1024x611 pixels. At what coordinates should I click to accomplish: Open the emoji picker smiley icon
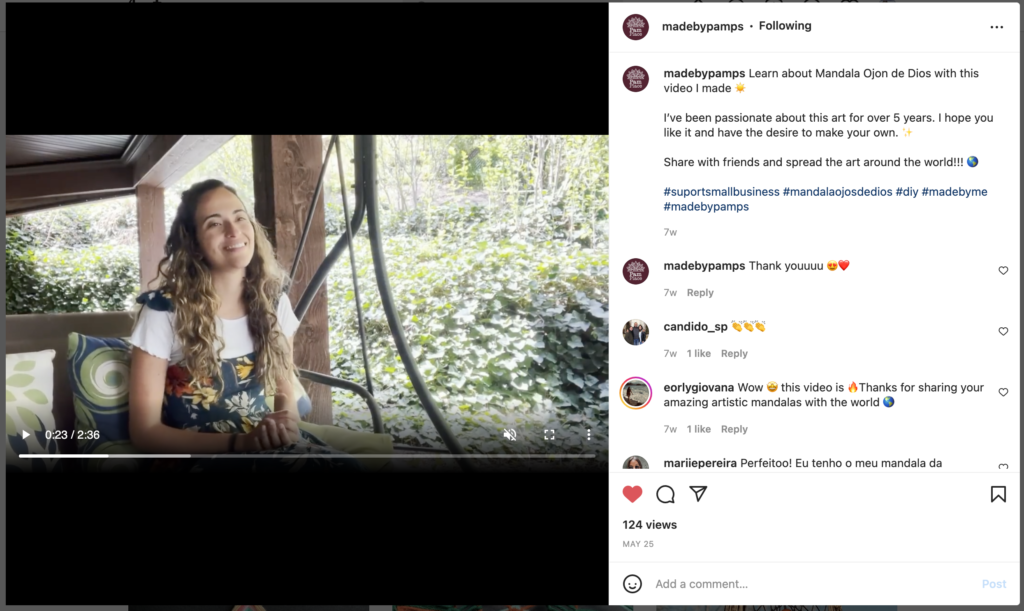[x=632, y=583]
